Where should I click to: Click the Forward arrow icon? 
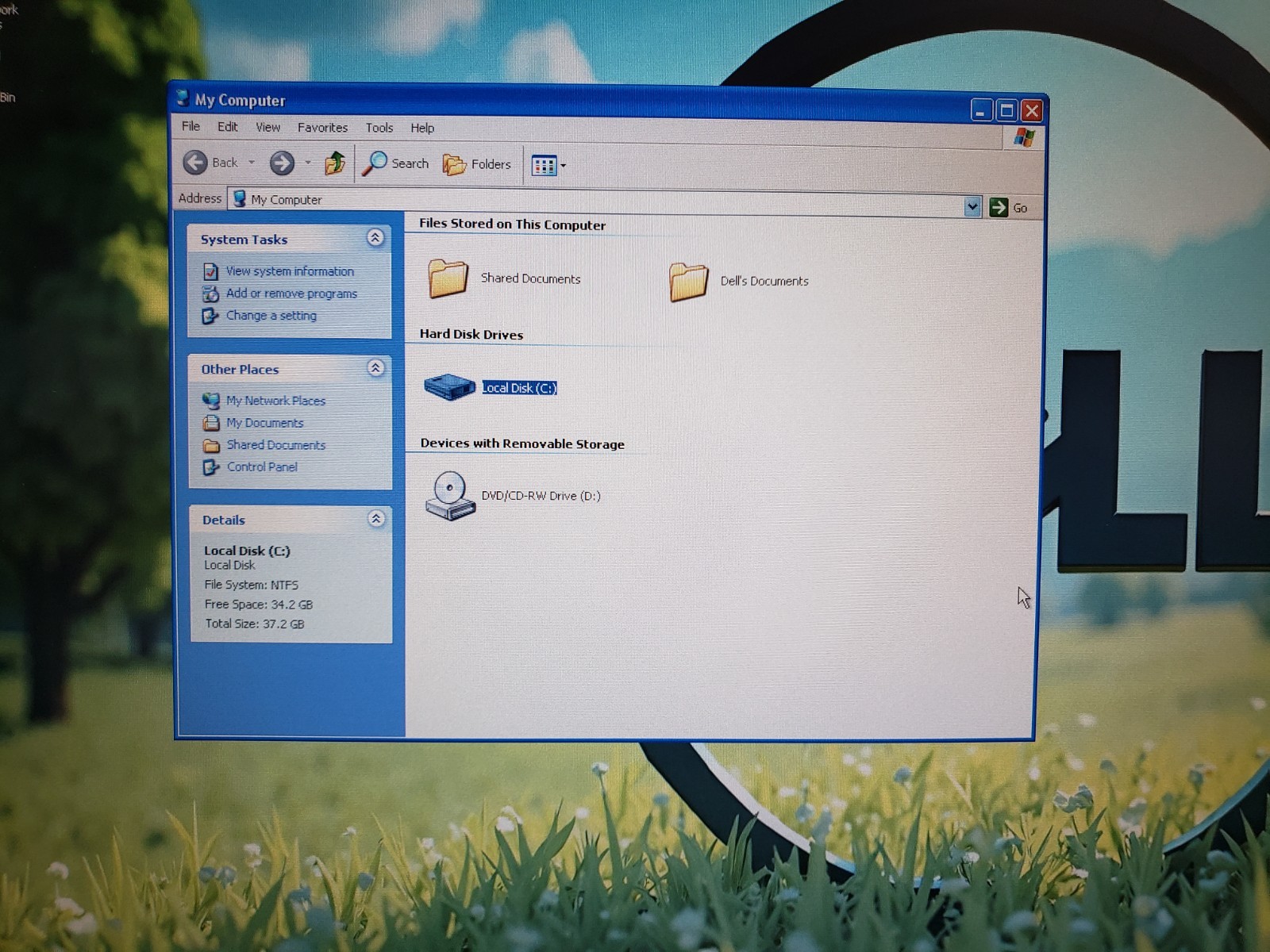pyautogui.click(x=282, y=163)
